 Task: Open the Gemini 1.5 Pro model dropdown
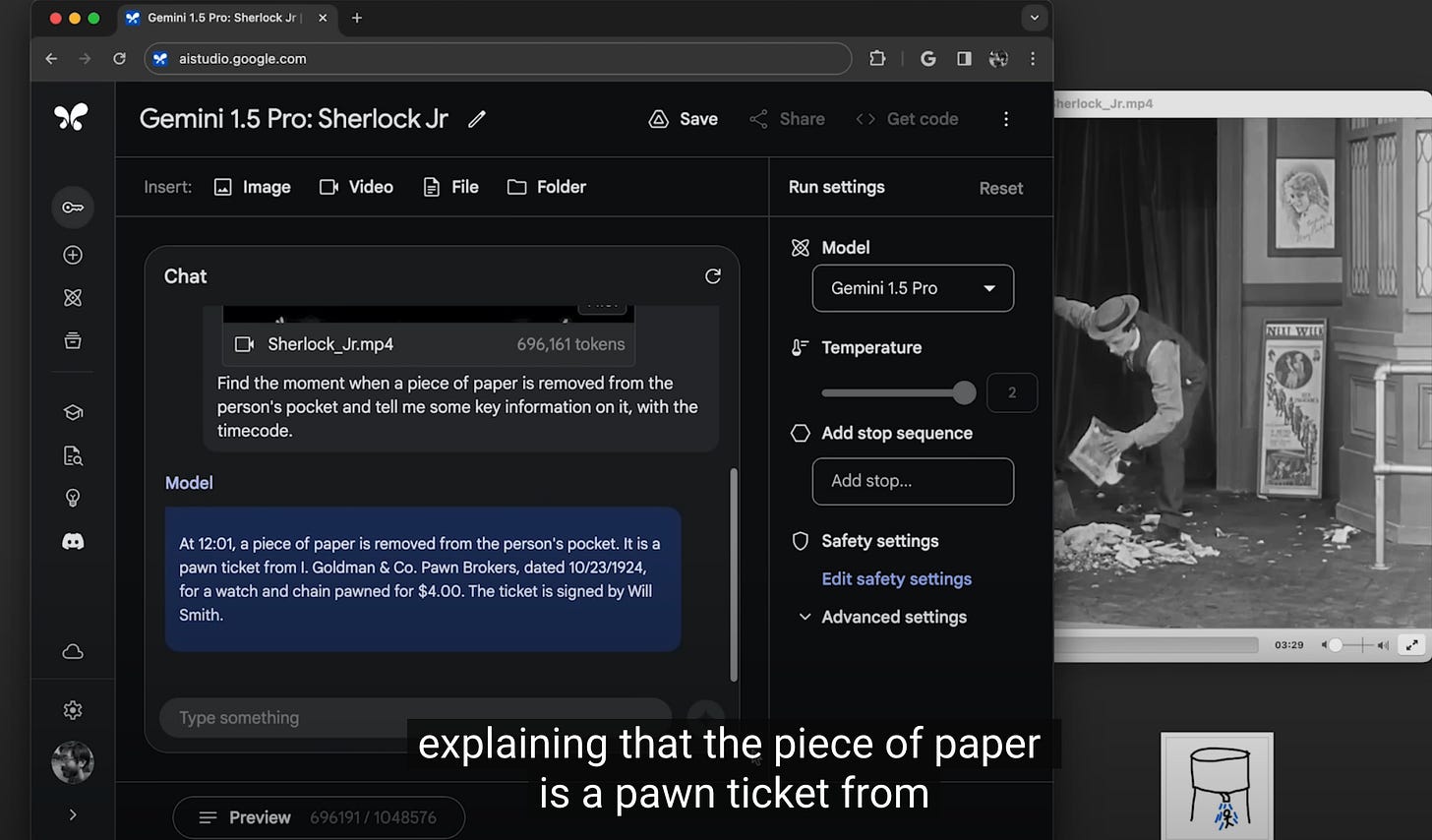coord(913,288)
